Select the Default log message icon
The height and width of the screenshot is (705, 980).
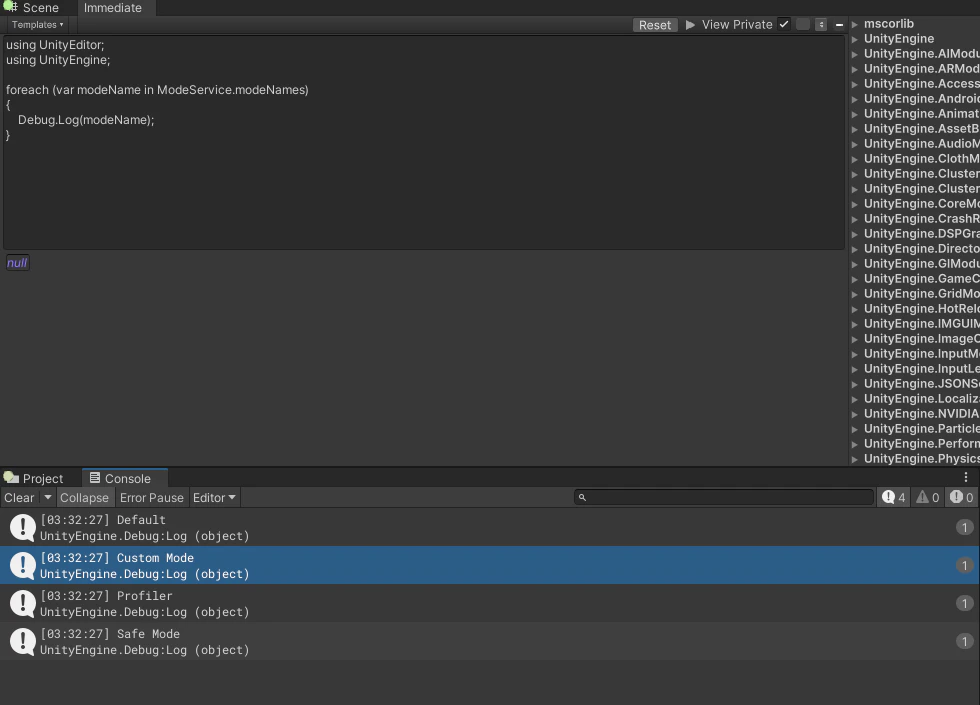pyautogui.click(x=22, y=528)
